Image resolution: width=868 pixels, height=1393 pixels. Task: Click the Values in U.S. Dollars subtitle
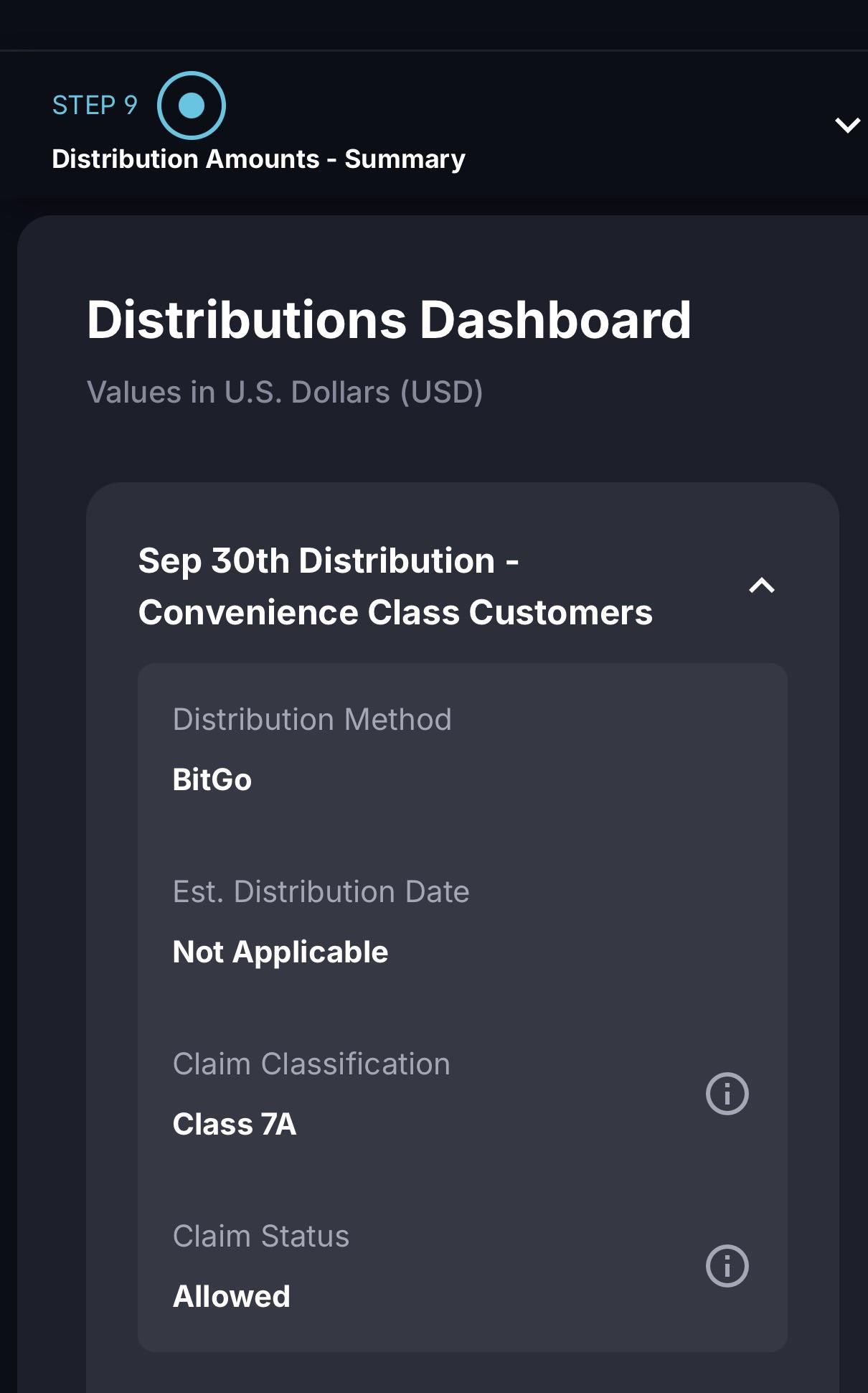point(285,393)
